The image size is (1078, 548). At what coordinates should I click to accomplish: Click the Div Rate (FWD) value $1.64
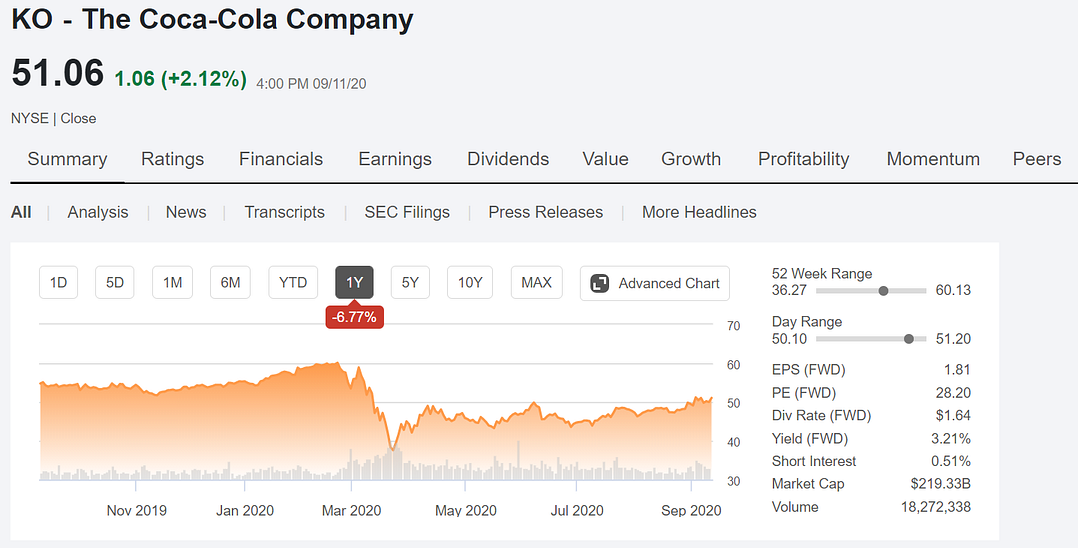(953, 415)
